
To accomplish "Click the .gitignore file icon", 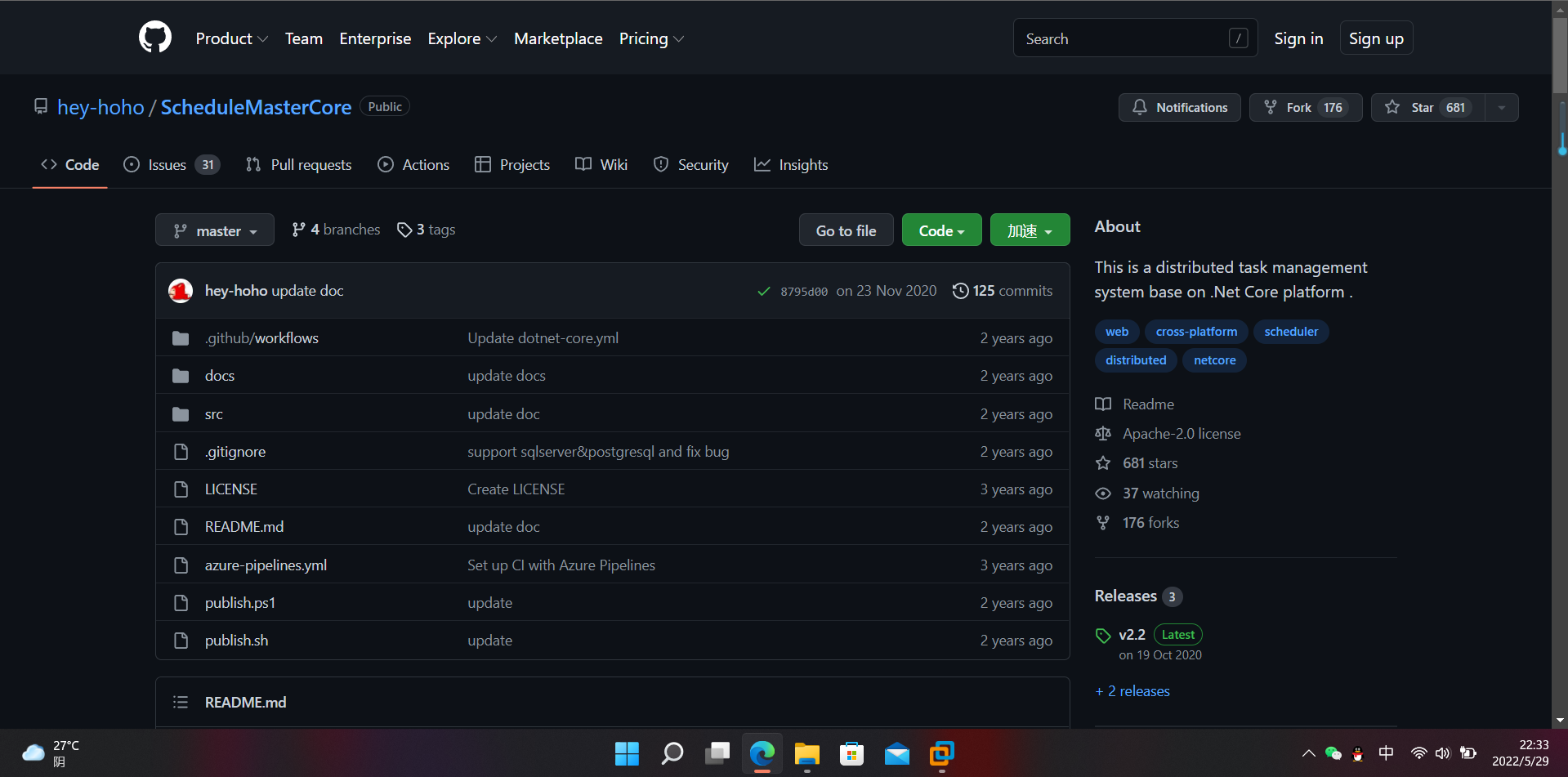I will (x=181, y=452).
